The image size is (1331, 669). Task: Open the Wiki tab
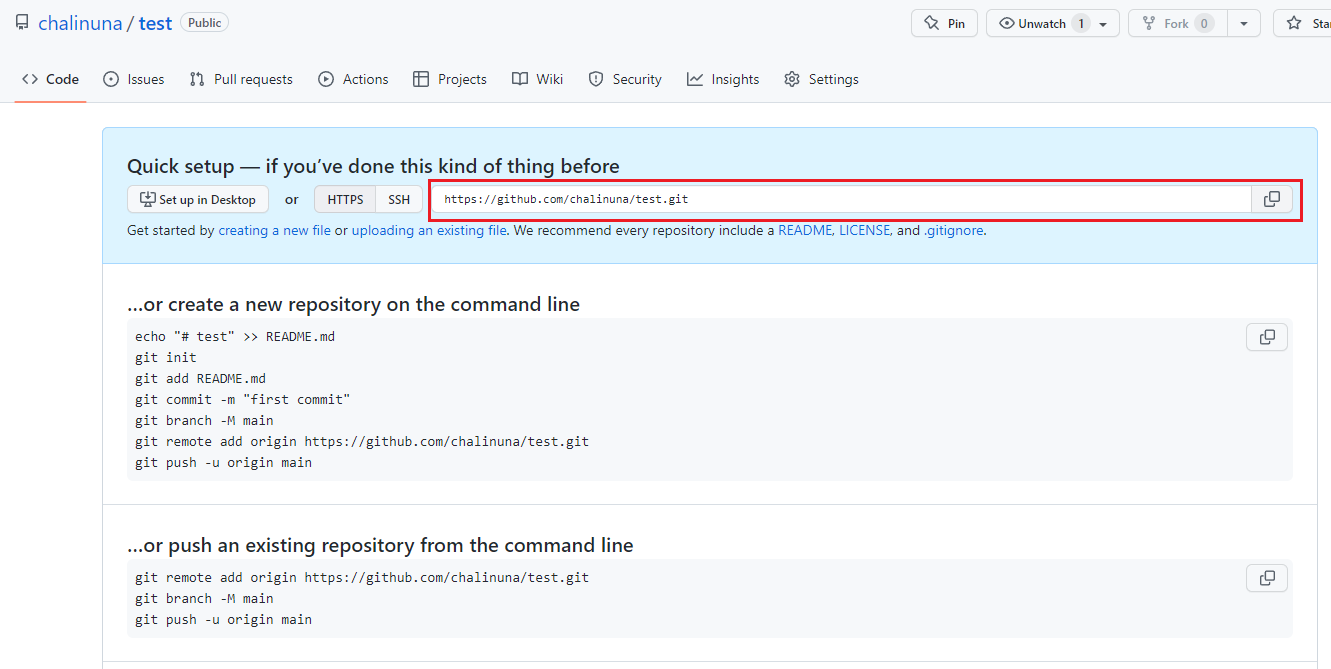(537, 79)
